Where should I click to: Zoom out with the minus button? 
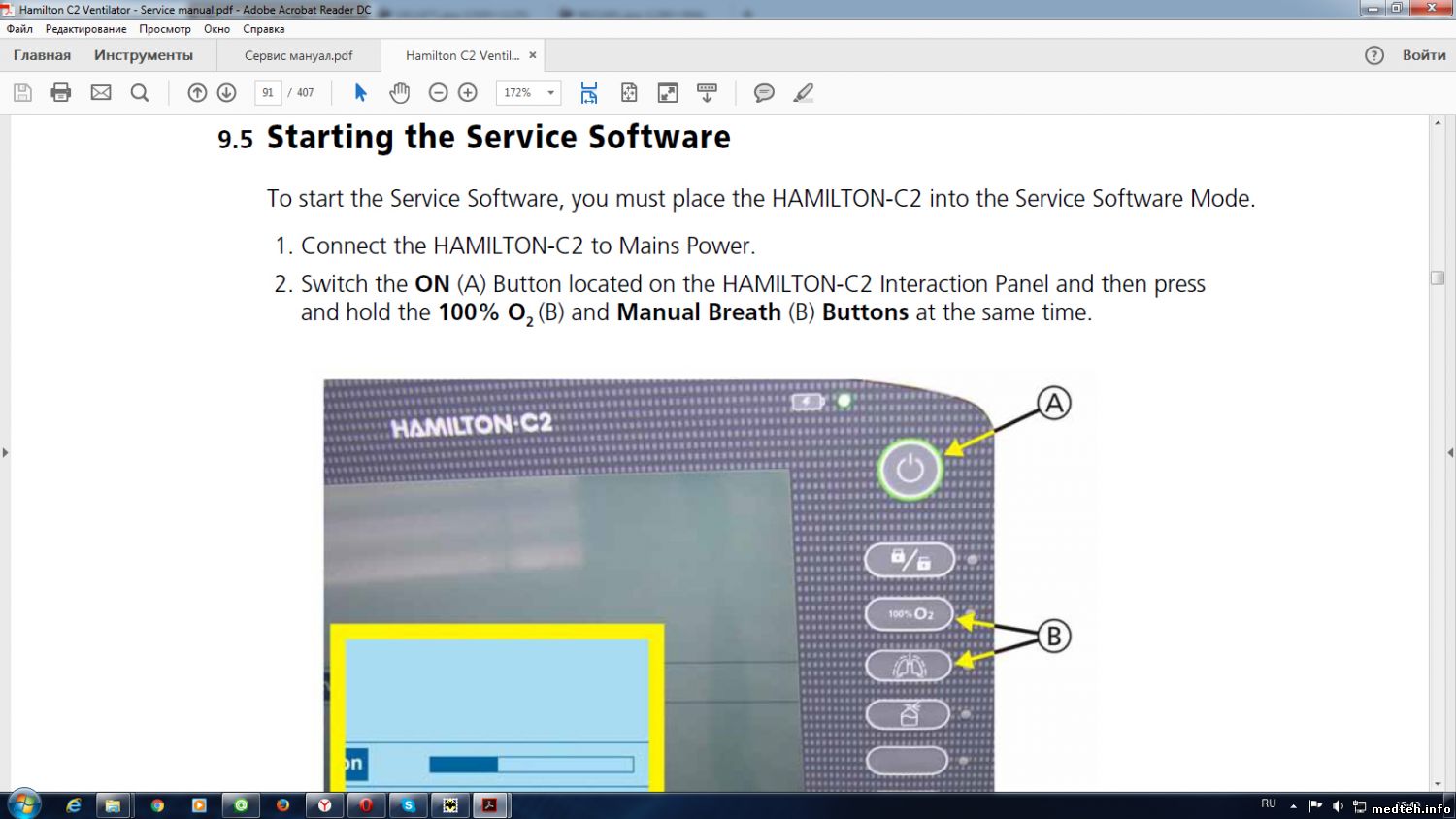(x=439, y=93)
